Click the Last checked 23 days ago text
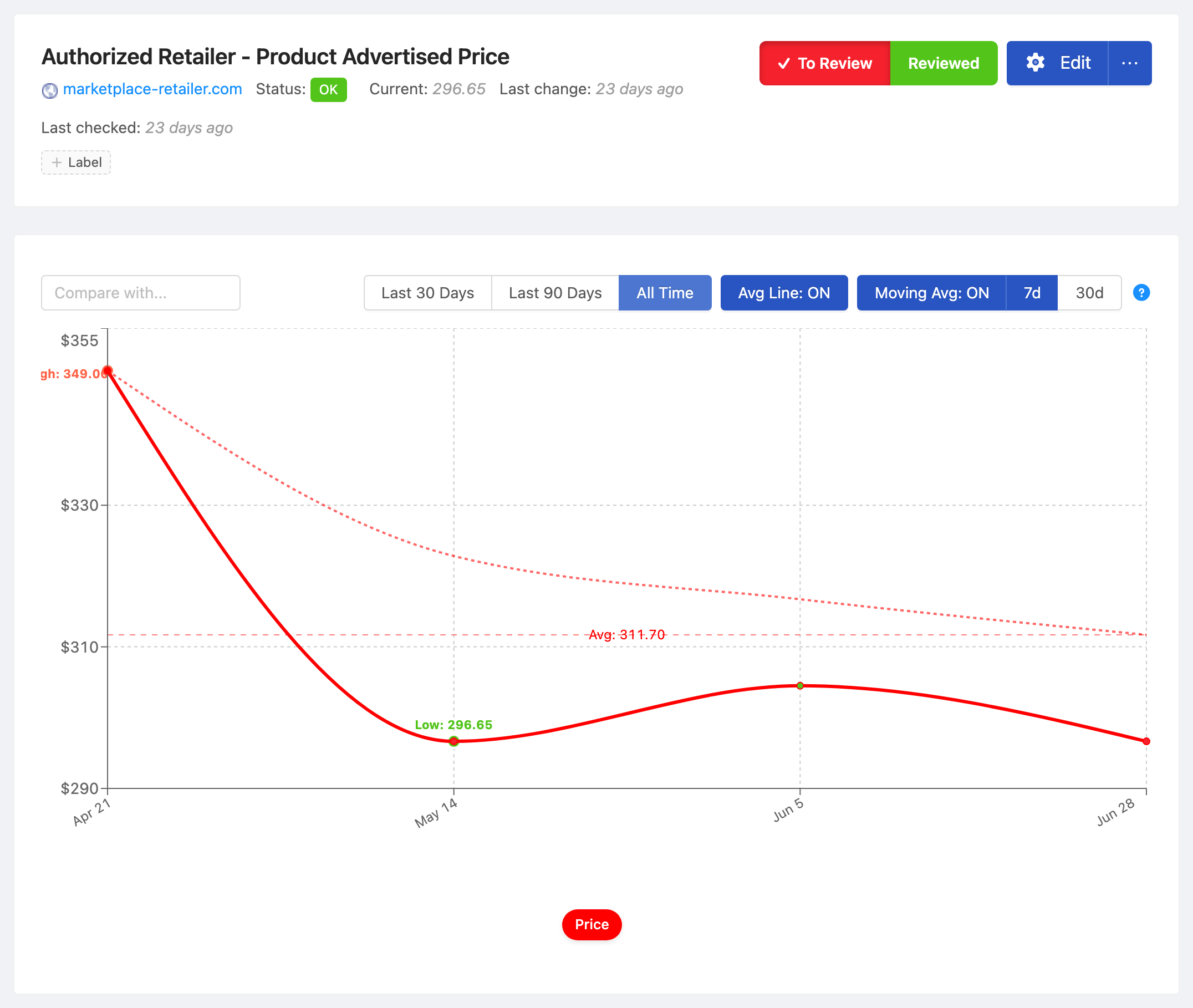Screen dimensions: 1193x1008 [x=137, y=128]
